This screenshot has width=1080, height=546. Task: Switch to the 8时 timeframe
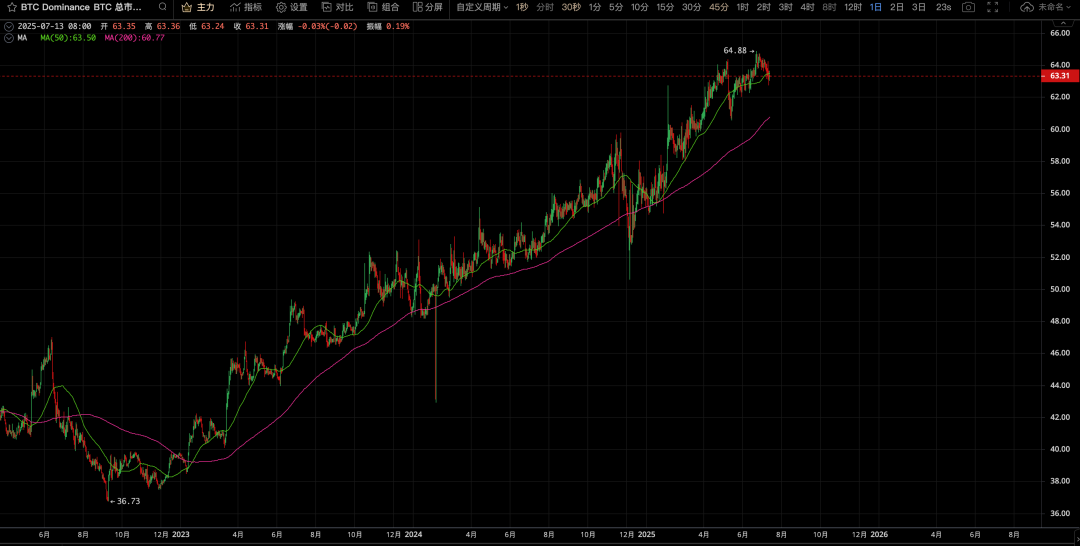coord(829,8)
